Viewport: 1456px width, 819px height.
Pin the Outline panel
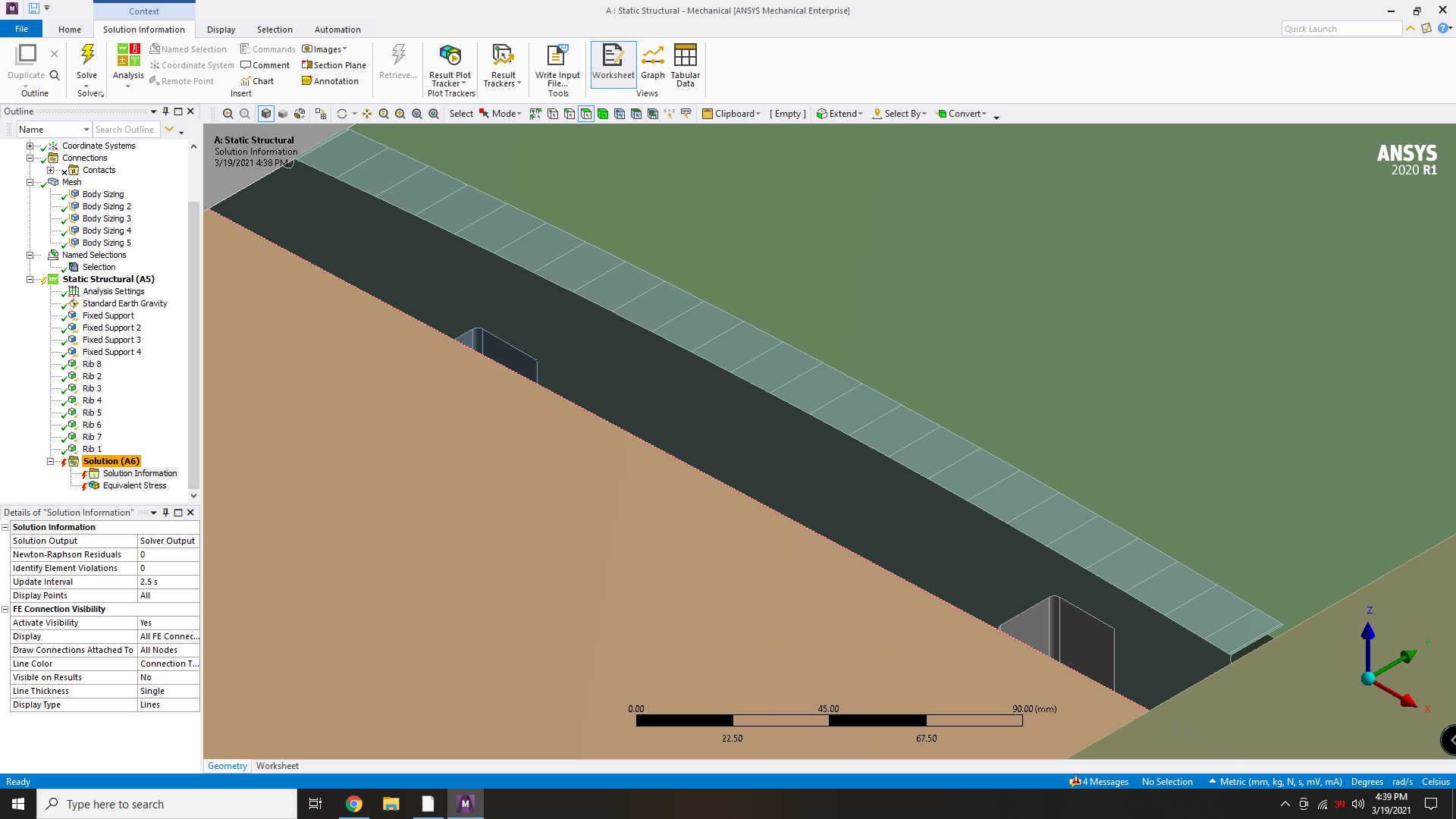(165, 111)
